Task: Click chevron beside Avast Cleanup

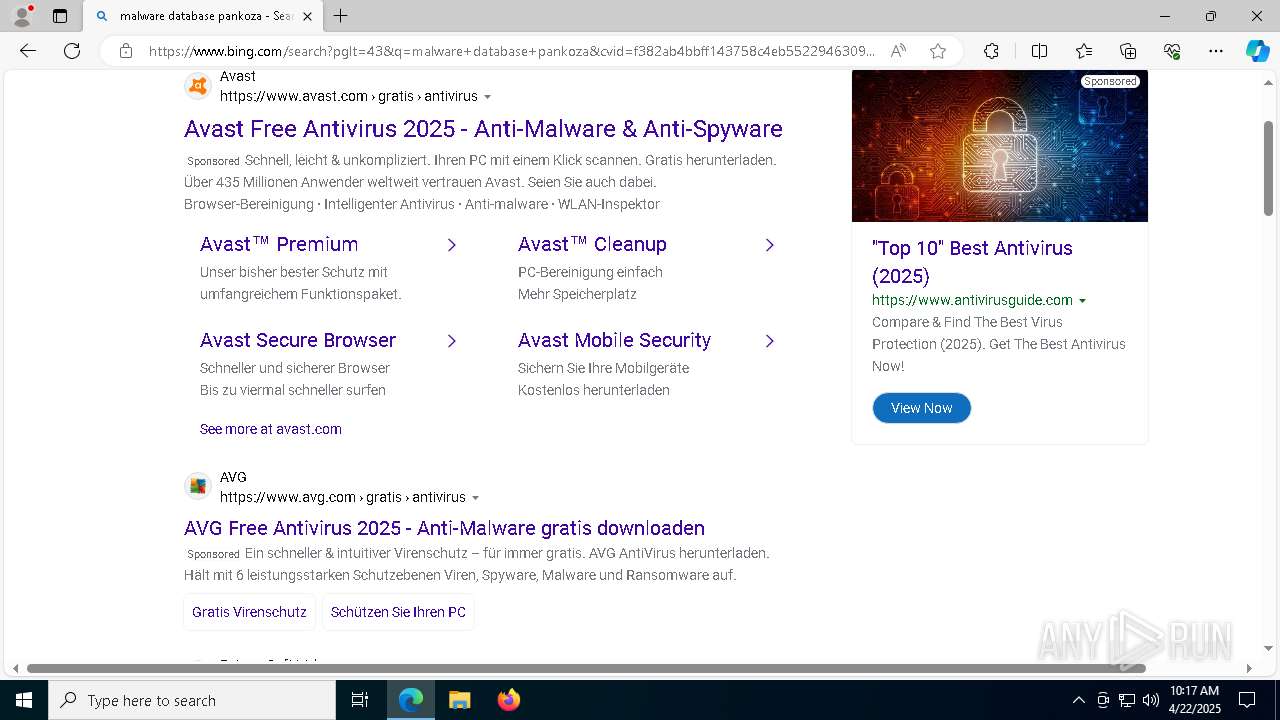Action: tap(769, 245)
